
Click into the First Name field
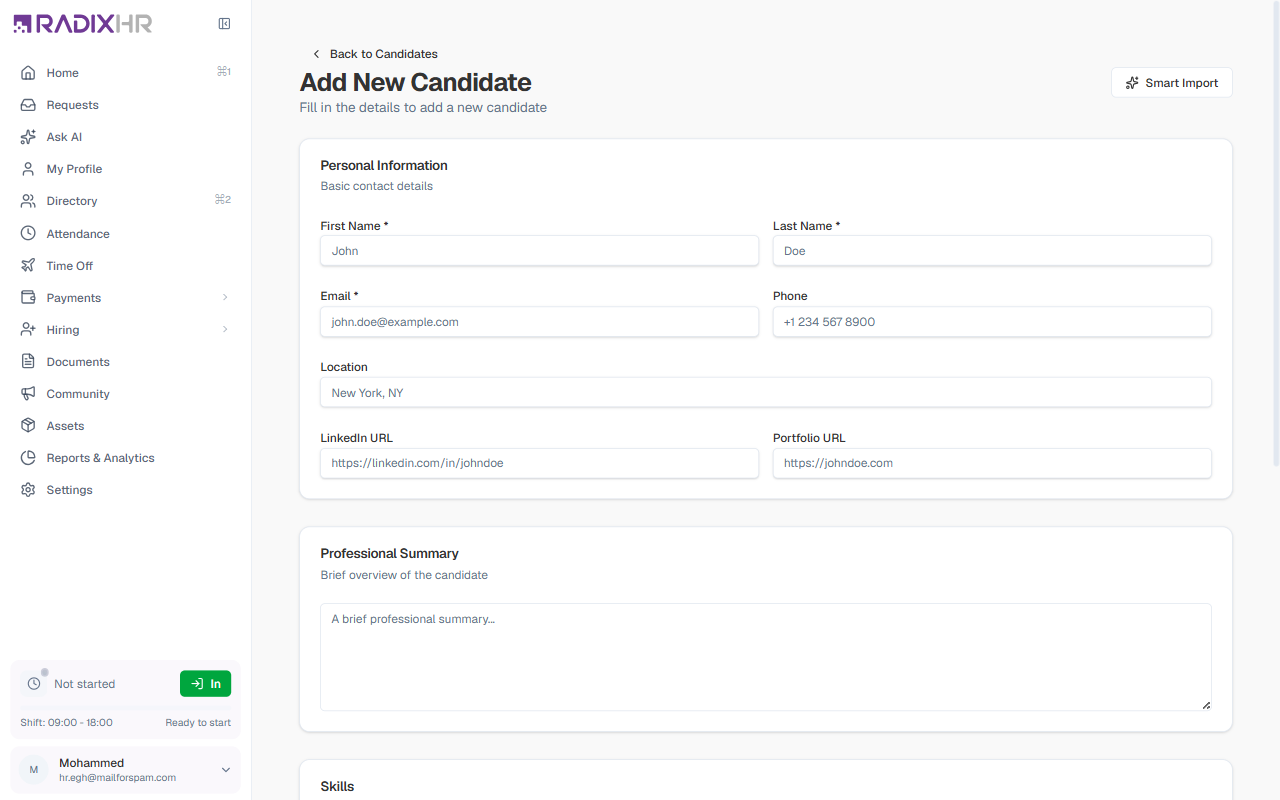click(539, 251)
